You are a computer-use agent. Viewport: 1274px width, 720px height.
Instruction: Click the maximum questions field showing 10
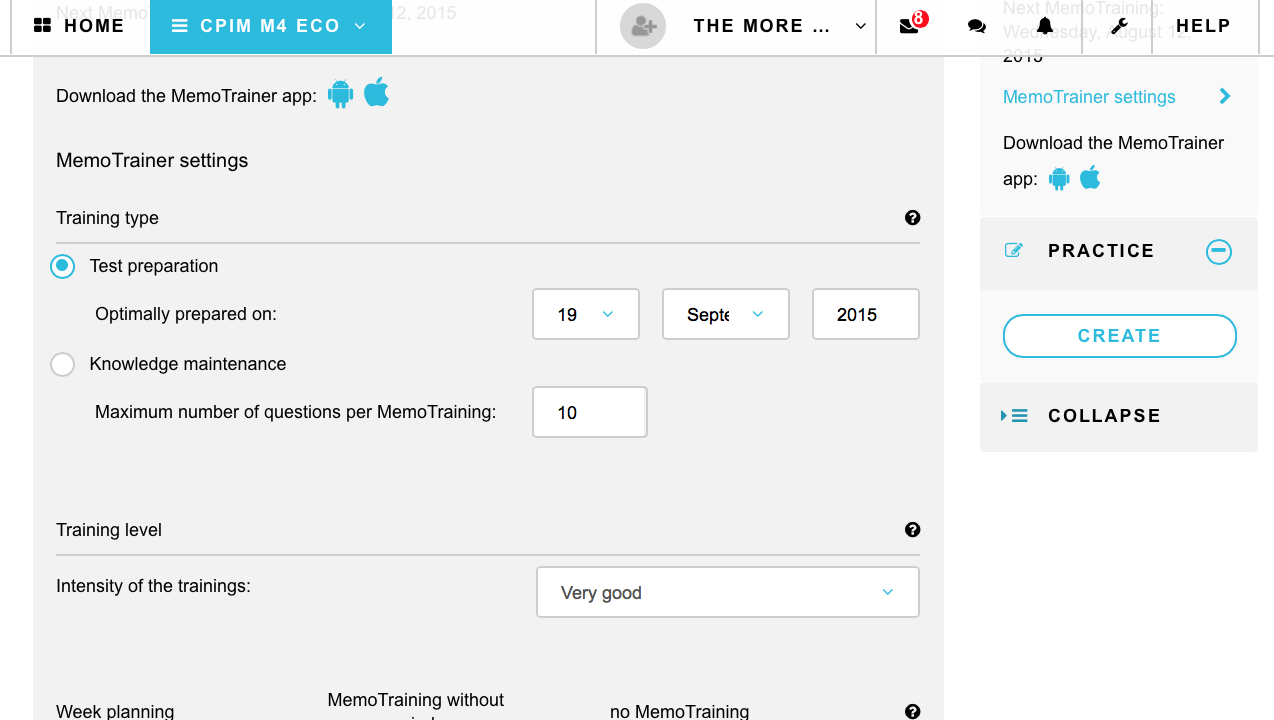coord(590,412)
